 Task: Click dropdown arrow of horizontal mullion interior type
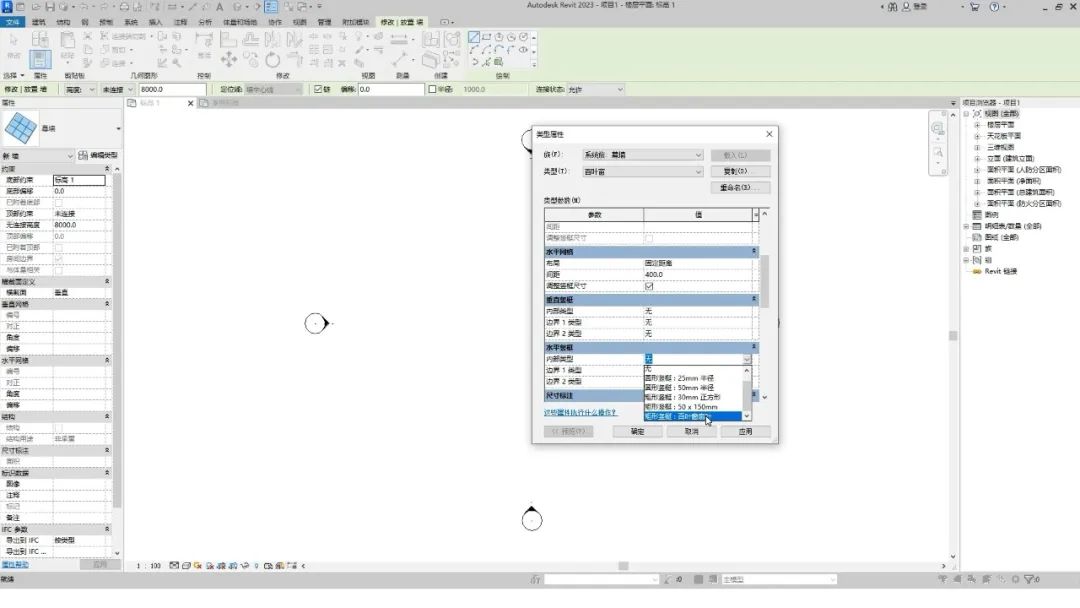747,359
